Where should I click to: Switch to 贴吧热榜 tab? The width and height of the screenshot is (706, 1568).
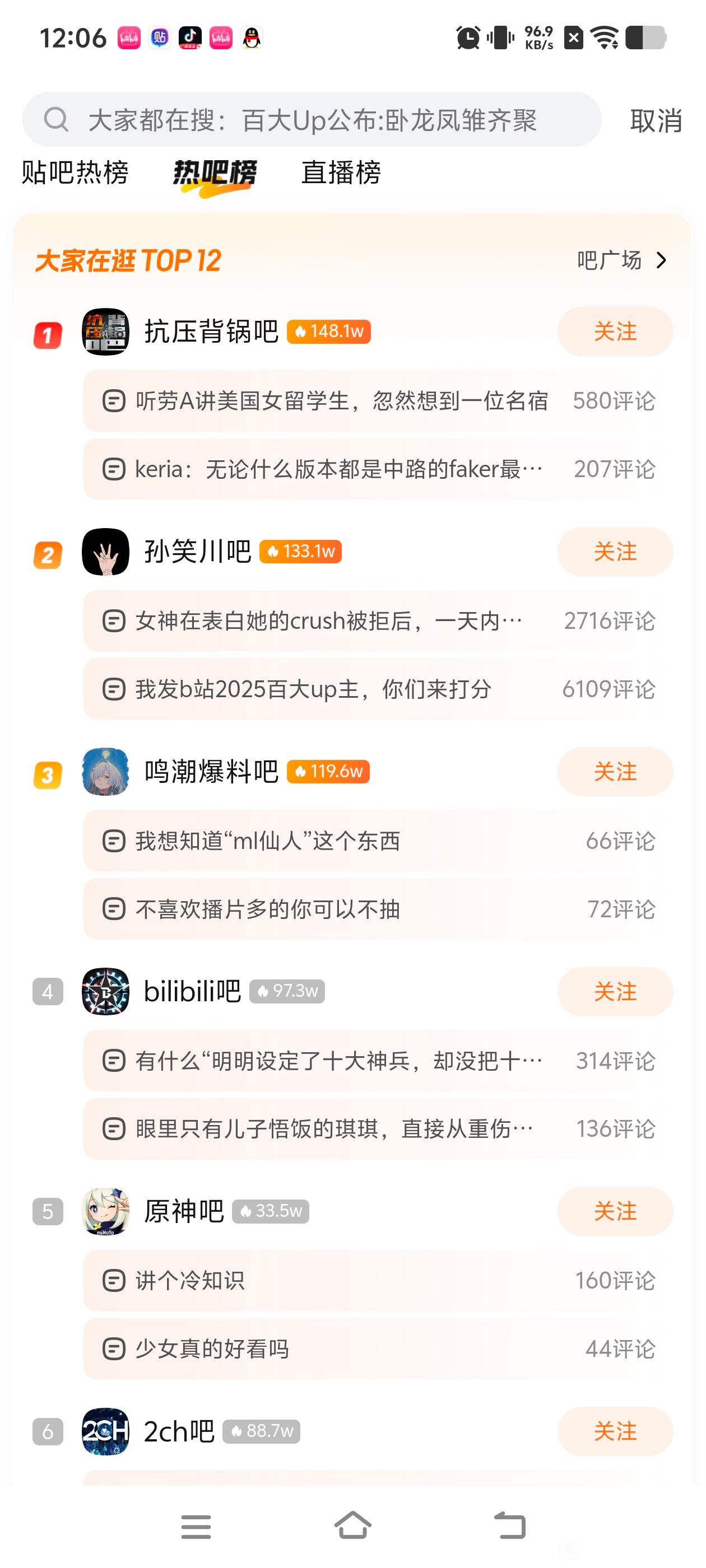tap(75, 173)
